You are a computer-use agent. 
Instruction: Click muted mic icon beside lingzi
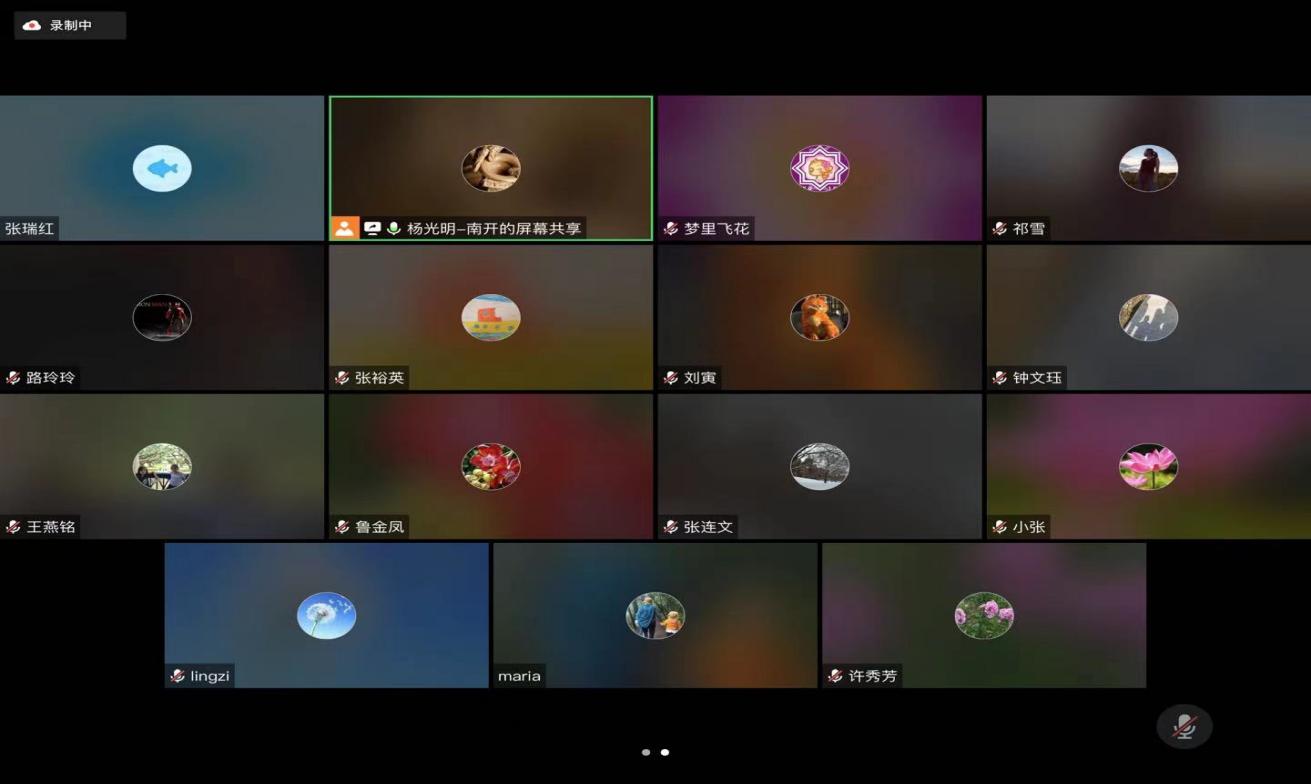(178, 676)
